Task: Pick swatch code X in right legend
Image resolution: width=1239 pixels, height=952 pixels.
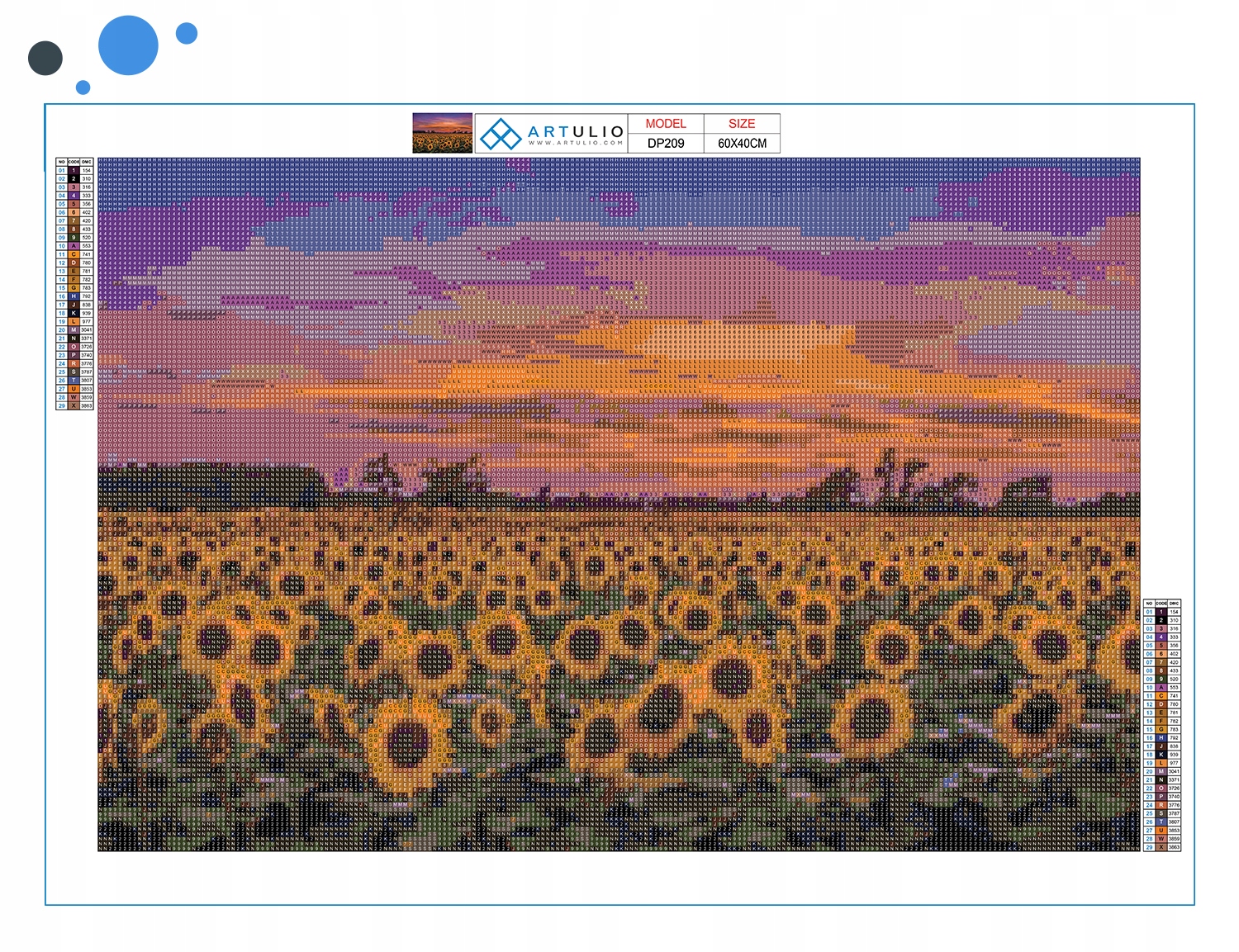Action: pyautogui.click(x=1161, y=847)
